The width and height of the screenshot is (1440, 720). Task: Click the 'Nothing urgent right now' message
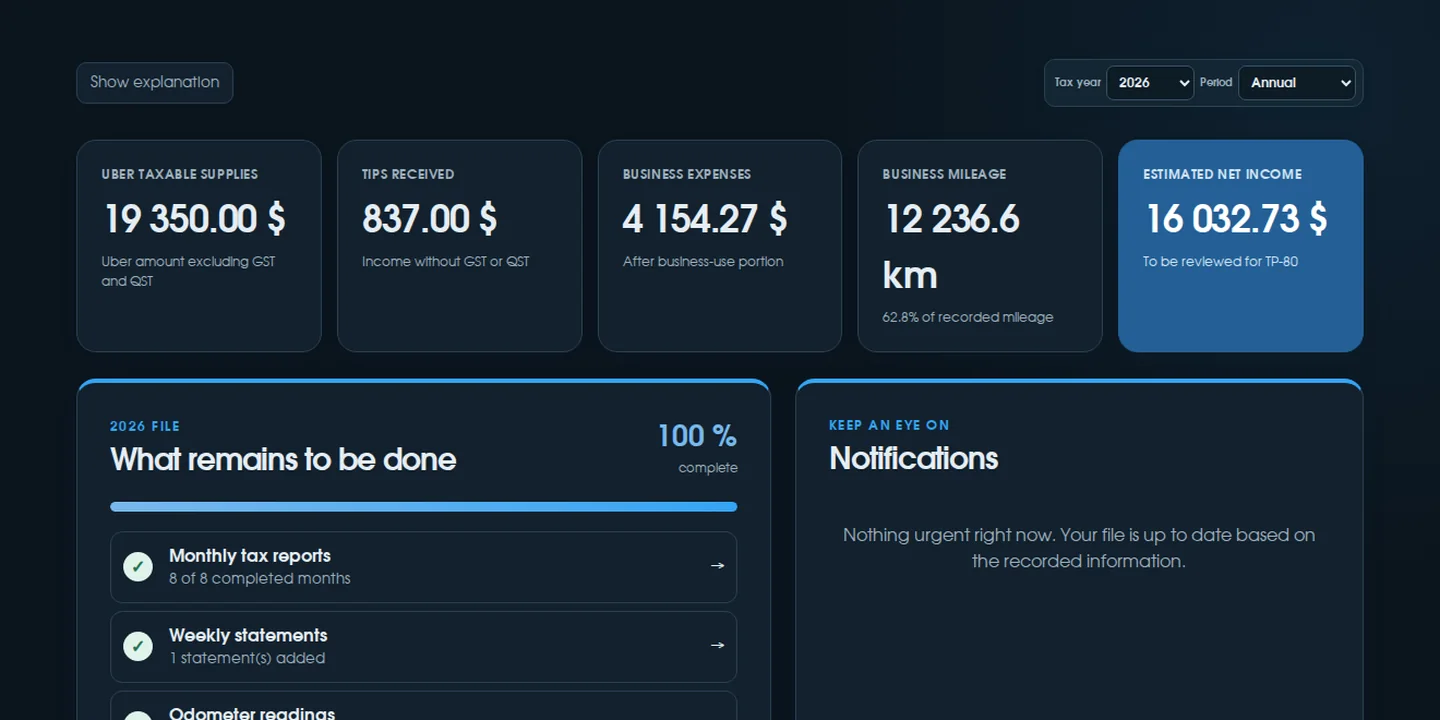[1079, 548]
